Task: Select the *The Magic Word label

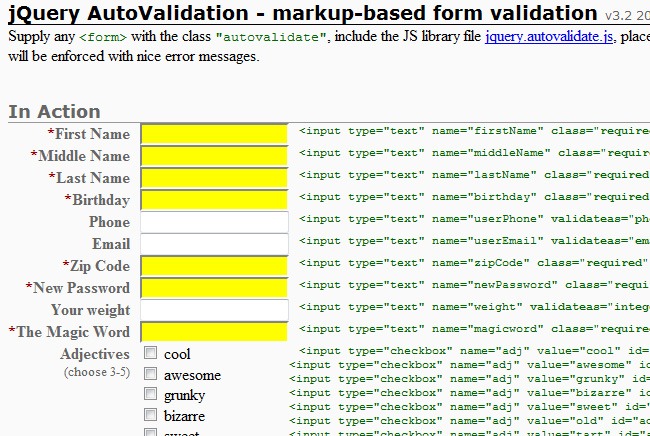Action: coord(69,332)
